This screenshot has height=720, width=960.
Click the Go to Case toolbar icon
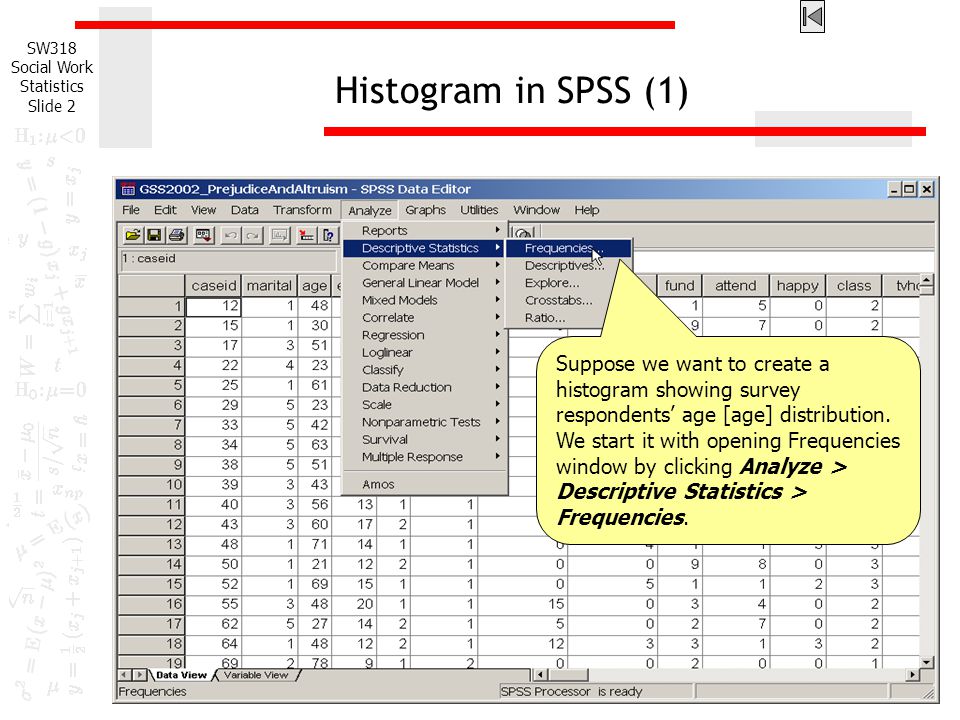(306, 235)
